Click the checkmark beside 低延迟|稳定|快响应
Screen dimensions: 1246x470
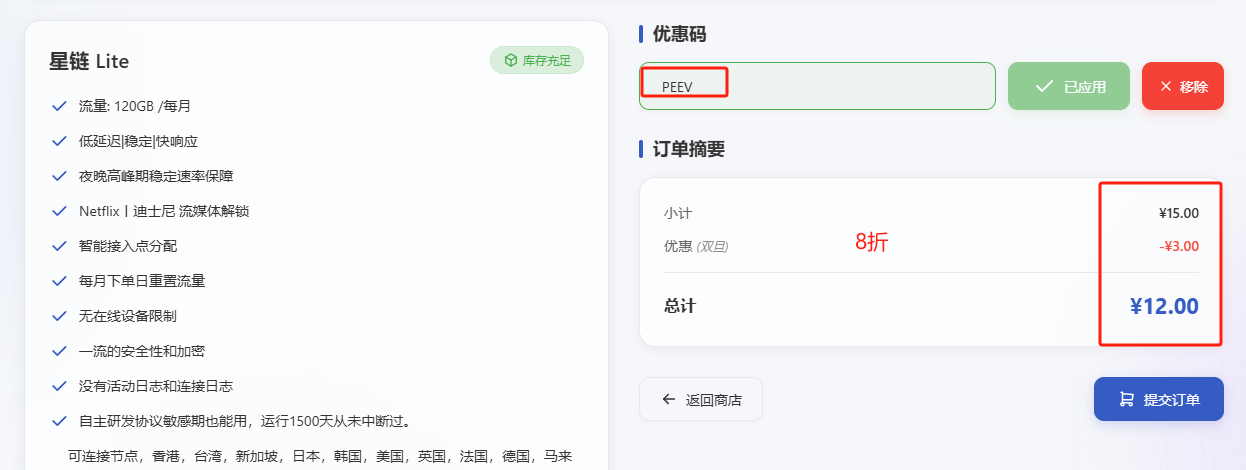59,141
